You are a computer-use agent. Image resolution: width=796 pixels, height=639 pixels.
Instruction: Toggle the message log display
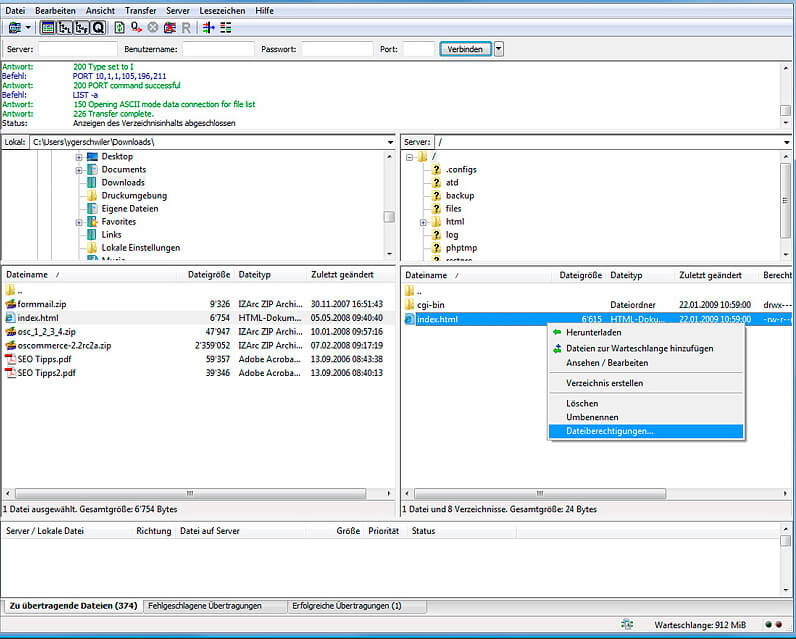pos(48,27)
